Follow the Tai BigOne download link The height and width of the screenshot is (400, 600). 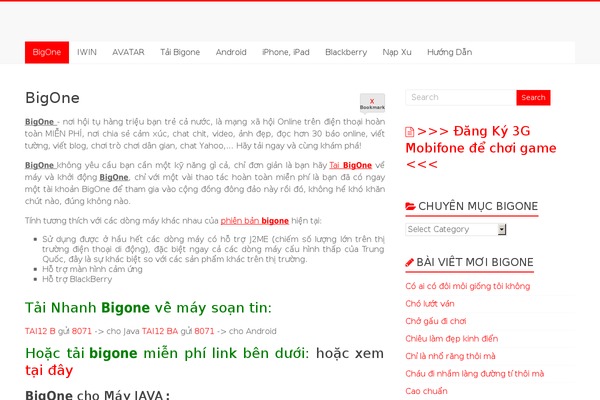pyautogui.click(x=351, y=165)
